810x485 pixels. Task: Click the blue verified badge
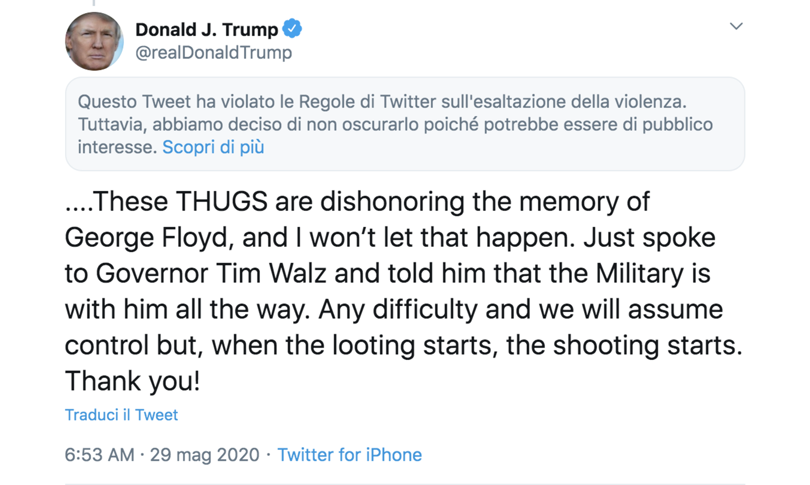(292, 29)
